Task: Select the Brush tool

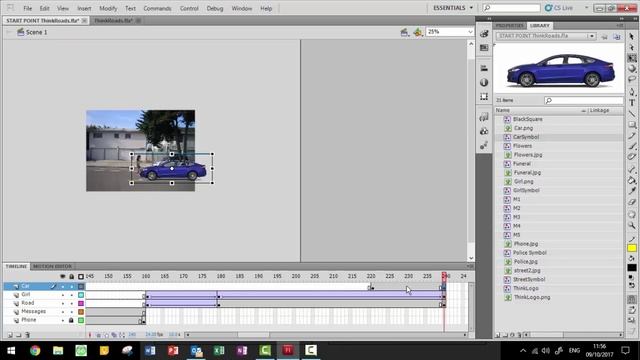Action: [x=632, y=146]
